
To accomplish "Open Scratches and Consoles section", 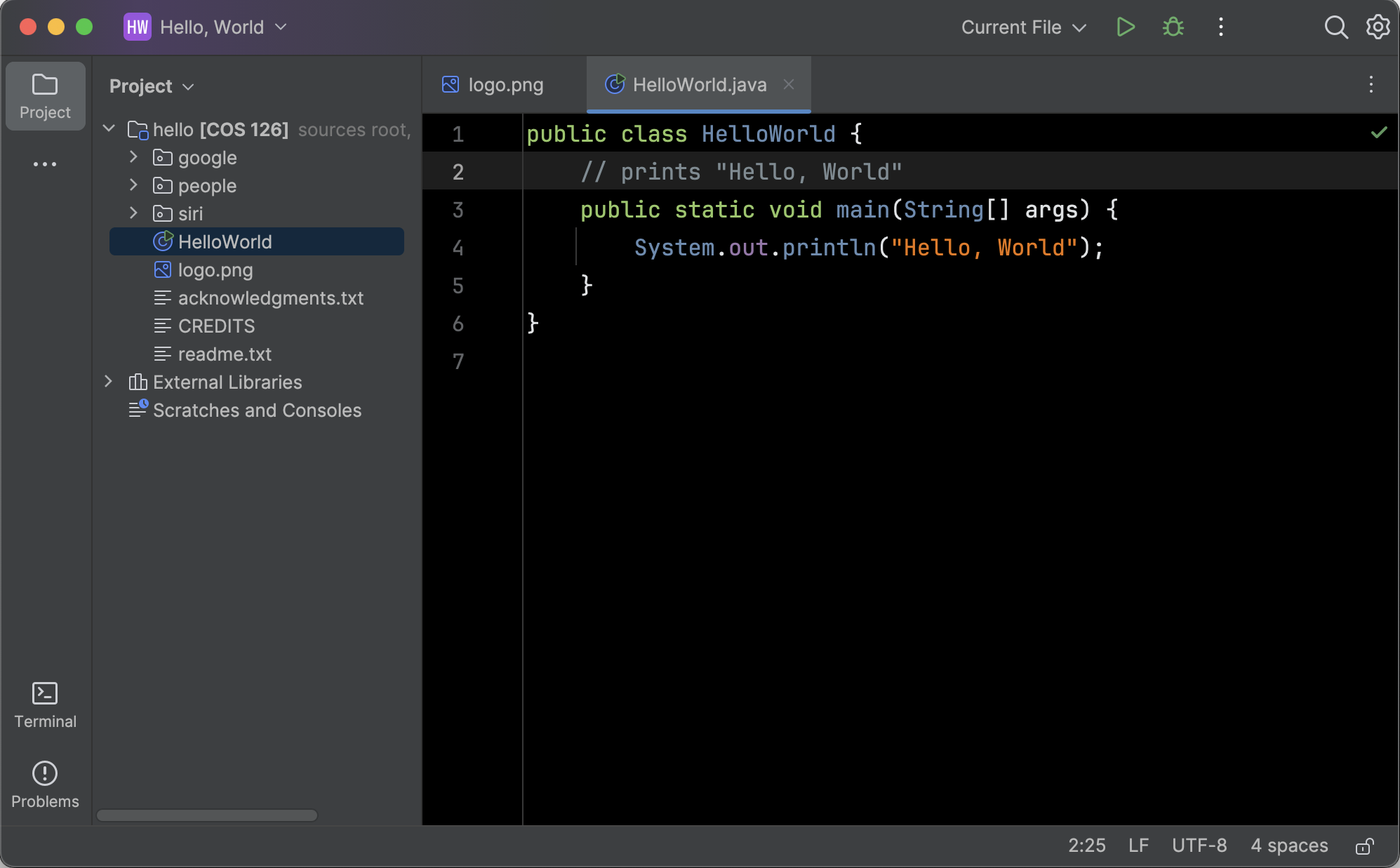I will point(258,409).
